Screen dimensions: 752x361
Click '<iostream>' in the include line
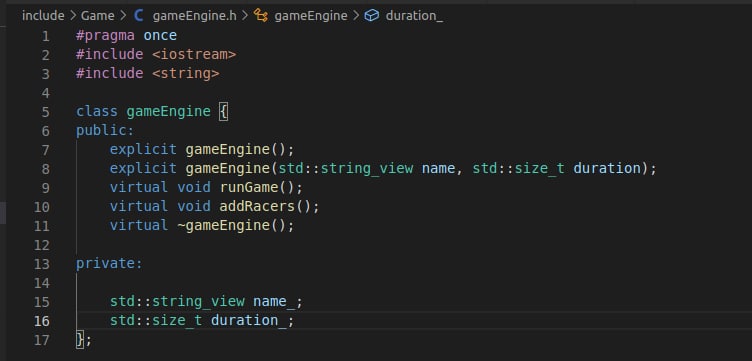point(194,54)
